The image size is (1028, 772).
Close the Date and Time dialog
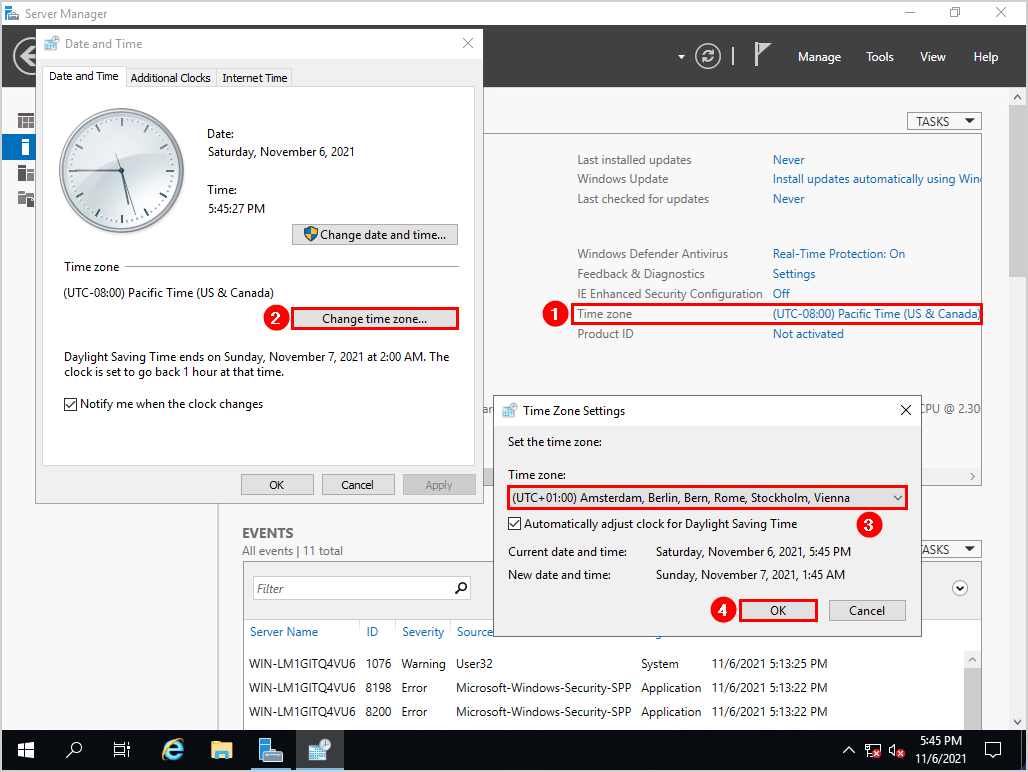tap(467, 43)
